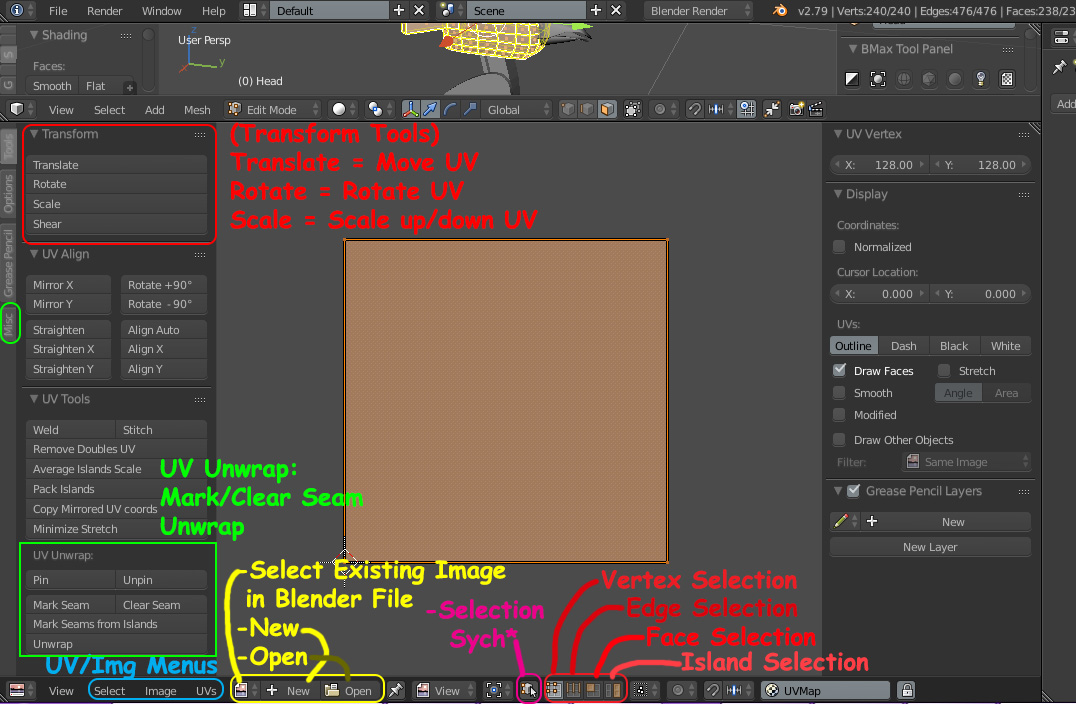The width and height of the screenshot is (1076, 704).
Task: Select the translate manipulator arrow icon
Action: click(x=430, y=109)
